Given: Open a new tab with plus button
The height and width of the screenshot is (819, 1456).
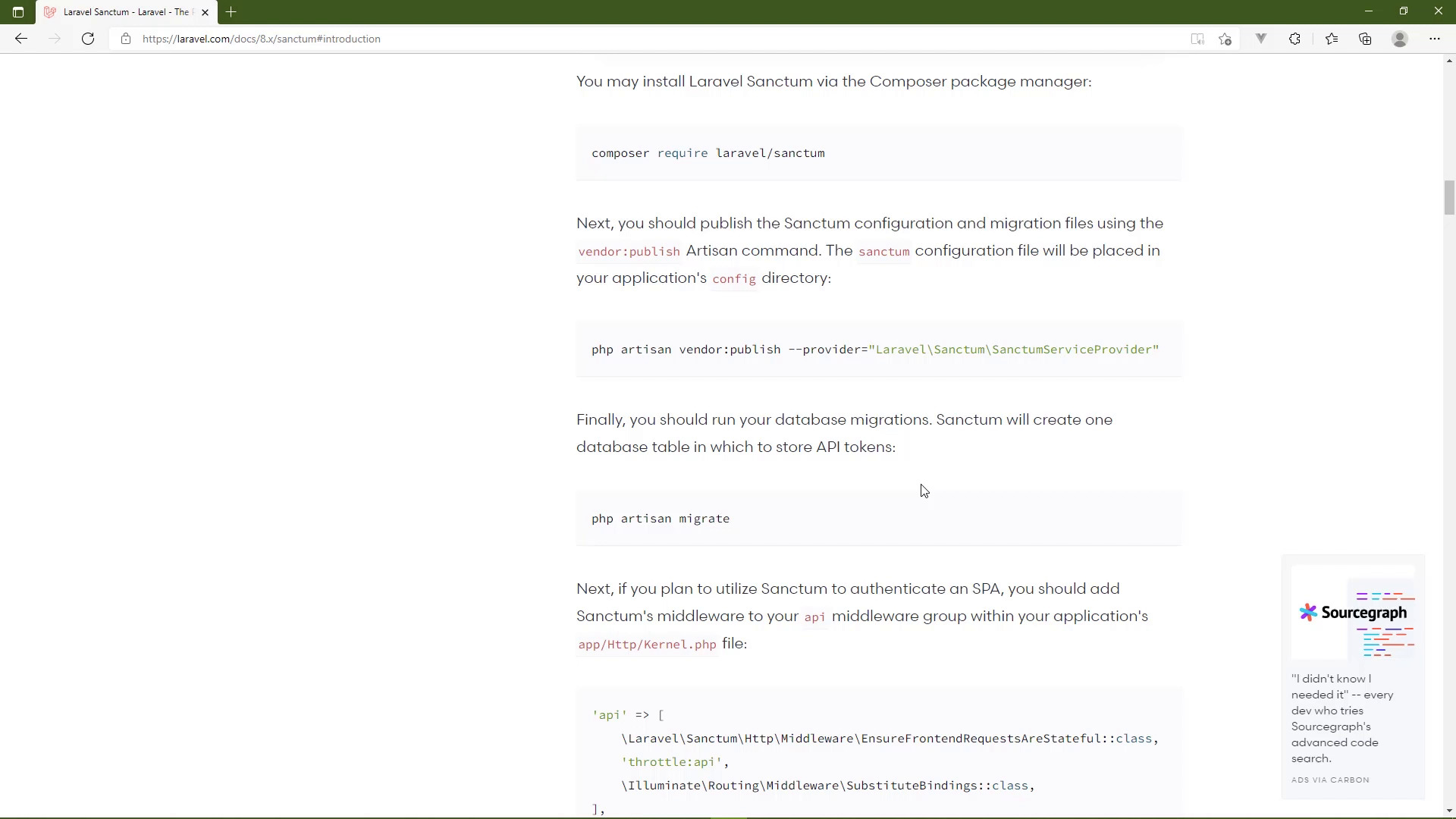Looking at the screenshot, I should 231,12.
